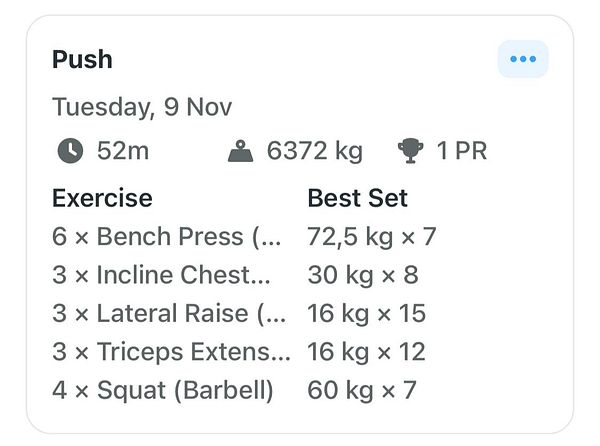Click the 30 kg × 8 best set
This screenshot has height=446, width=600.
[361, 275]
